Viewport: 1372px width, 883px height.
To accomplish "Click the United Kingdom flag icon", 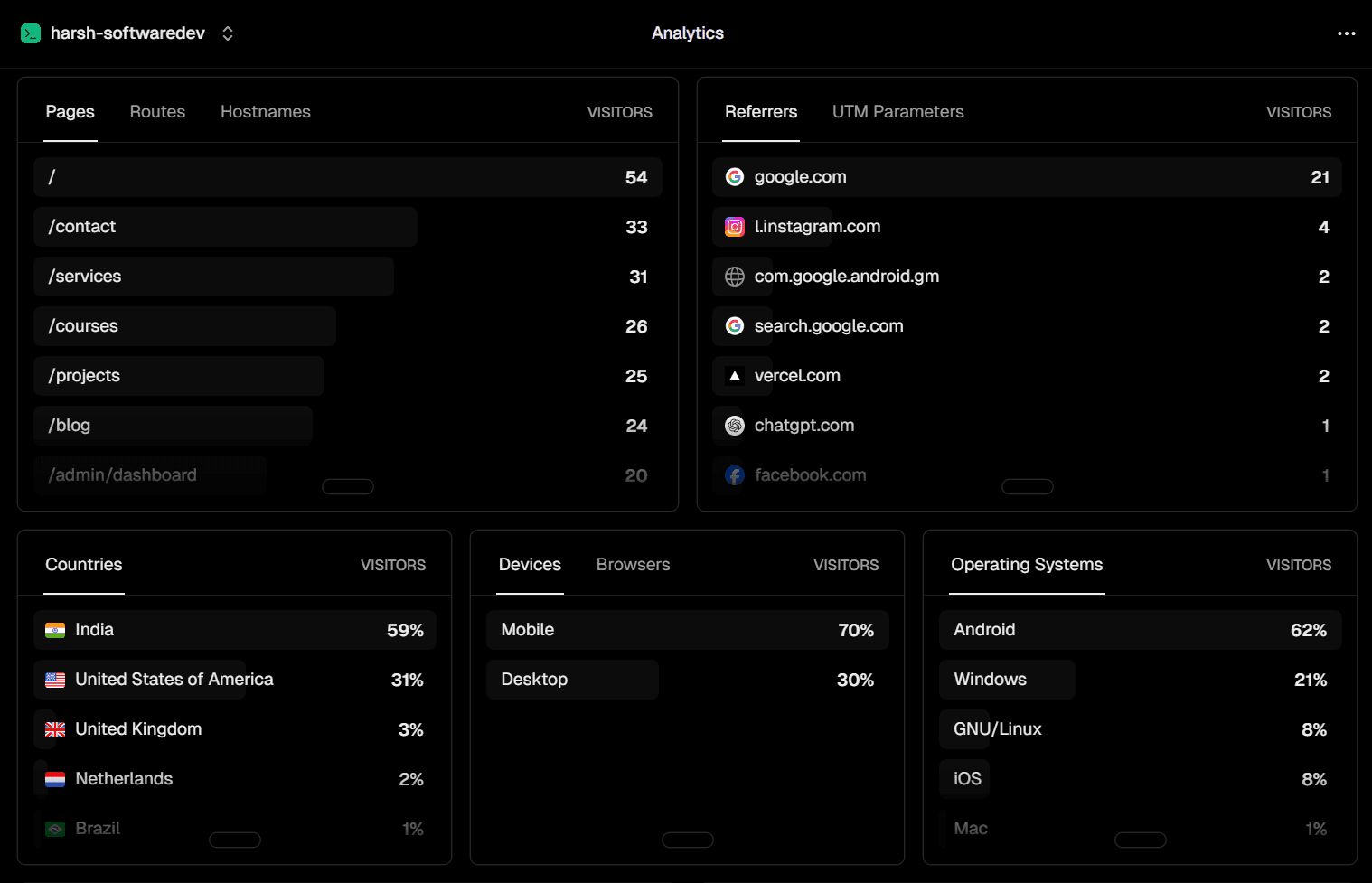I will 55,729.
